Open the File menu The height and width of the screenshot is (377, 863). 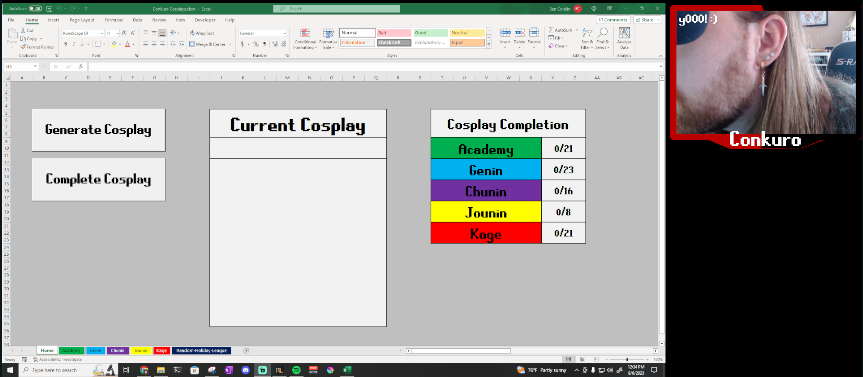coord(11,20)
